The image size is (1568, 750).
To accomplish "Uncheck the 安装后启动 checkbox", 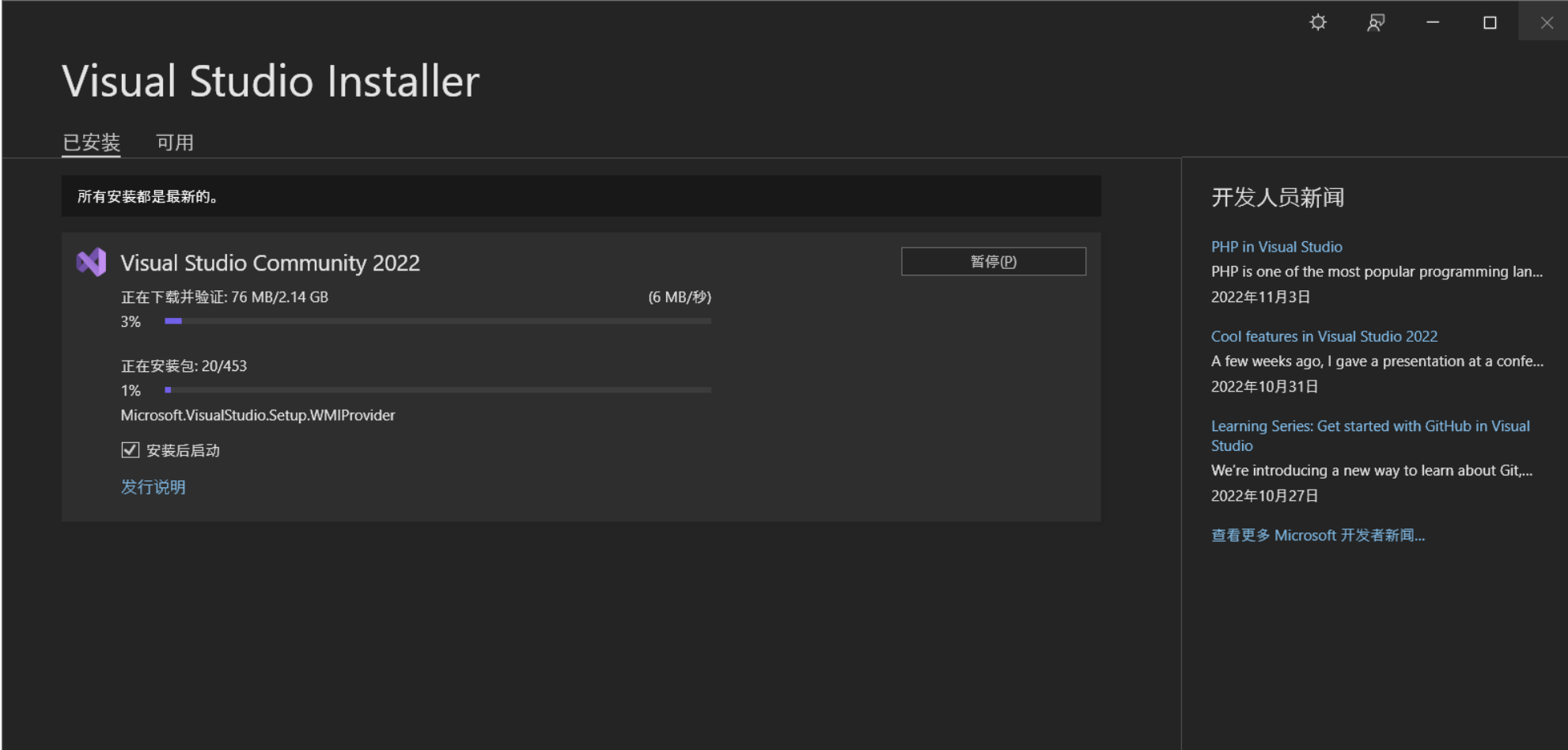I will pyautogui.click(x=131, y=450).
